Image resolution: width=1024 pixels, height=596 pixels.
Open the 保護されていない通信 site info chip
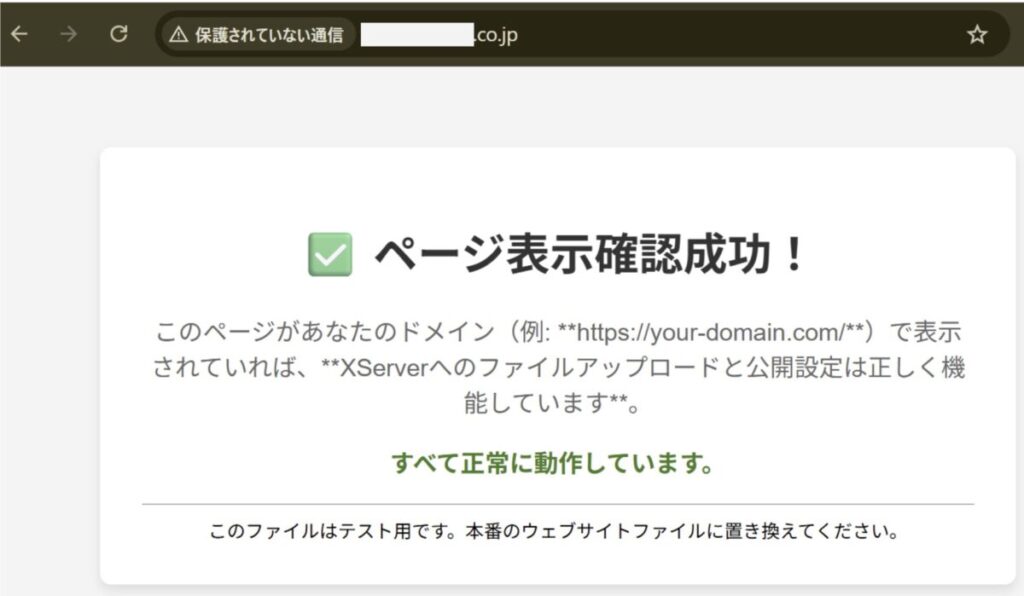click(258, 35)
